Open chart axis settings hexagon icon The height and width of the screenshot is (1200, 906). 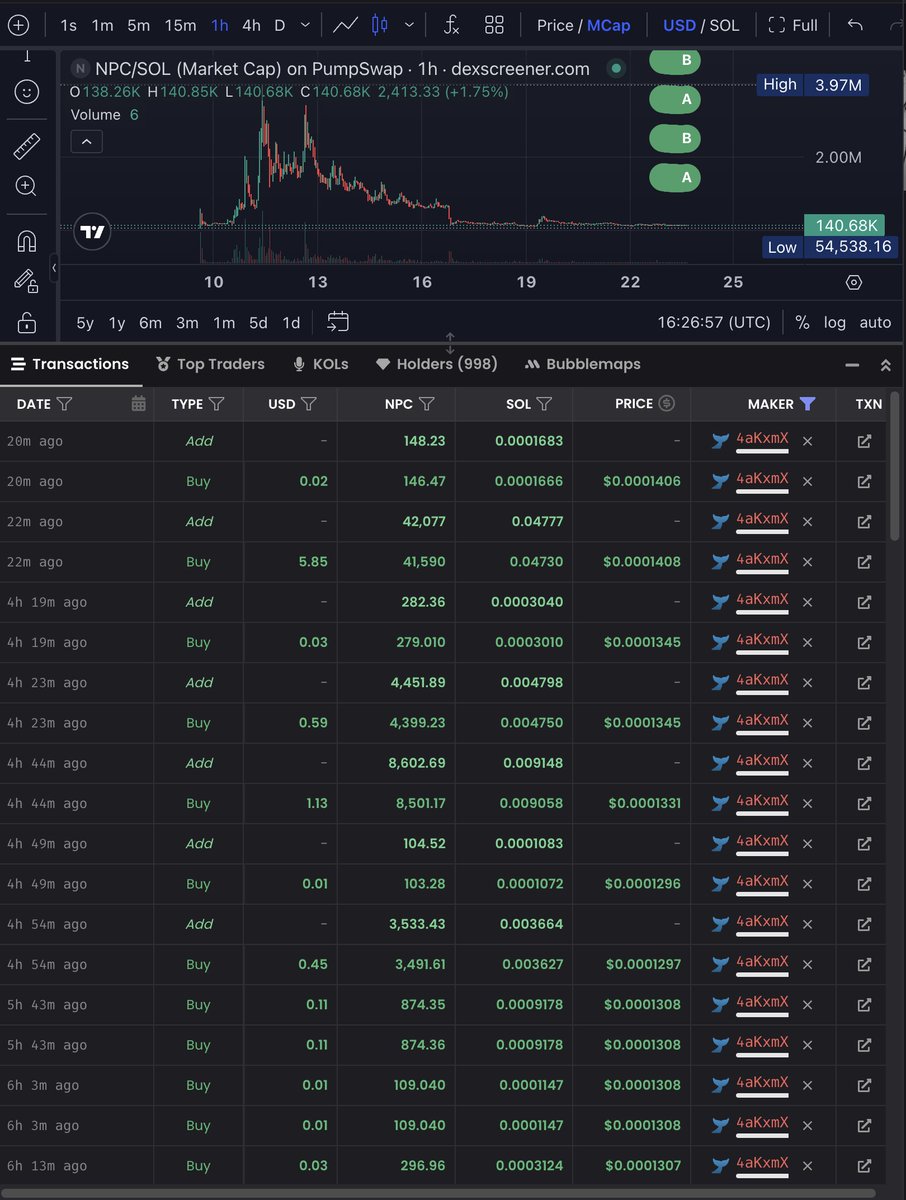[x=854, y=282]
